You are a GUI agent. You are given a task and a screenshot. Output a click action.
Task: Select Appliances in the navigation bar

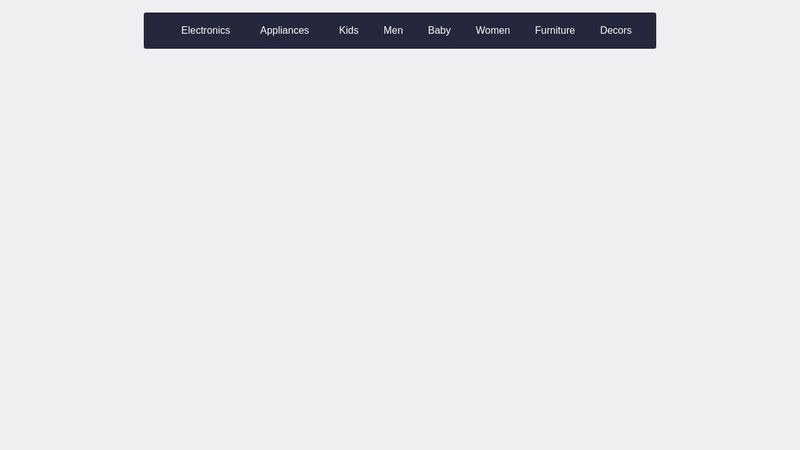tap(284, 31)
